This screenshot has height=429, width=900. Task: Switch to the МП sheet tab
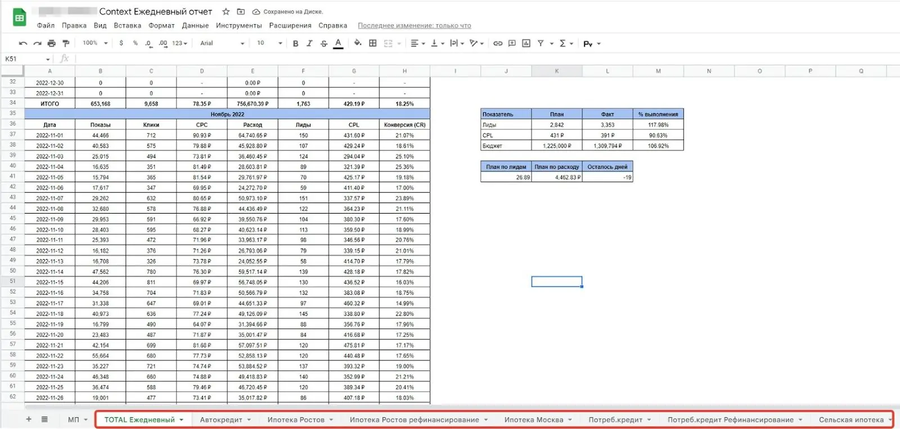coord(73,420)
